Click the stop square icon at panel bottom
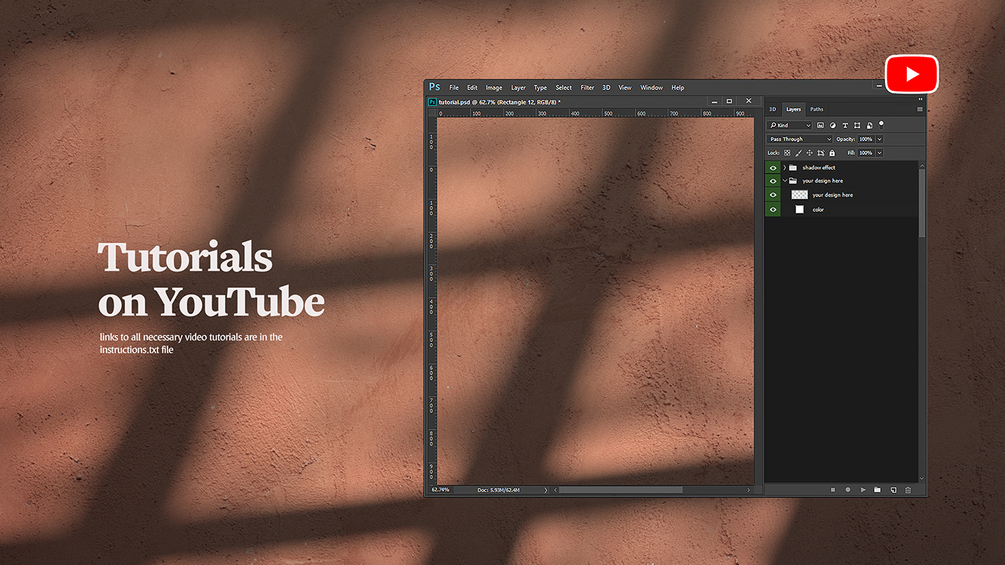This screenshot has width=1005, height=565. [x=833, y=490]
